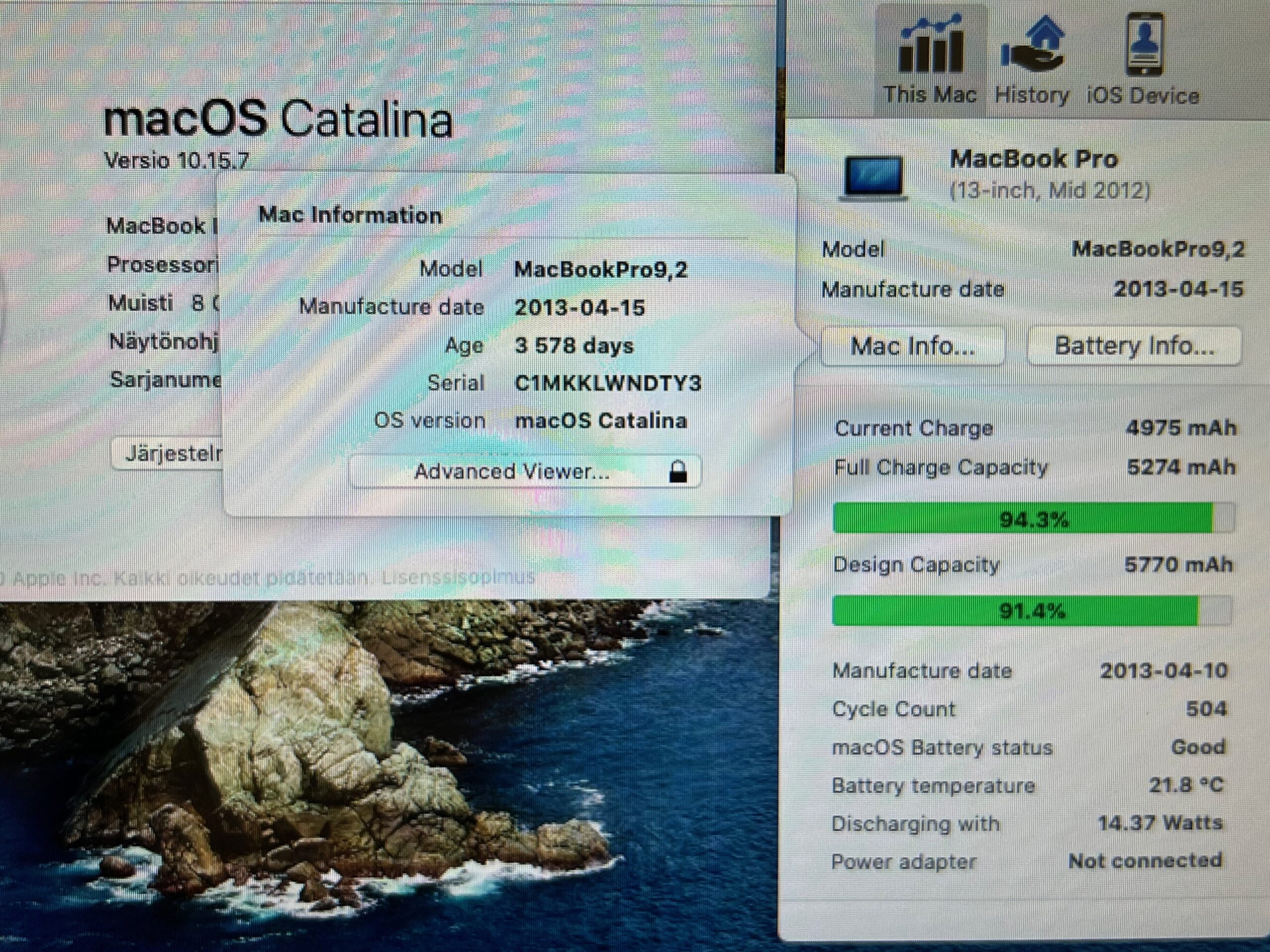Screen dimensions: 1270x952
Task: Click the Näytönohjain row in About window
Action: 164,342
